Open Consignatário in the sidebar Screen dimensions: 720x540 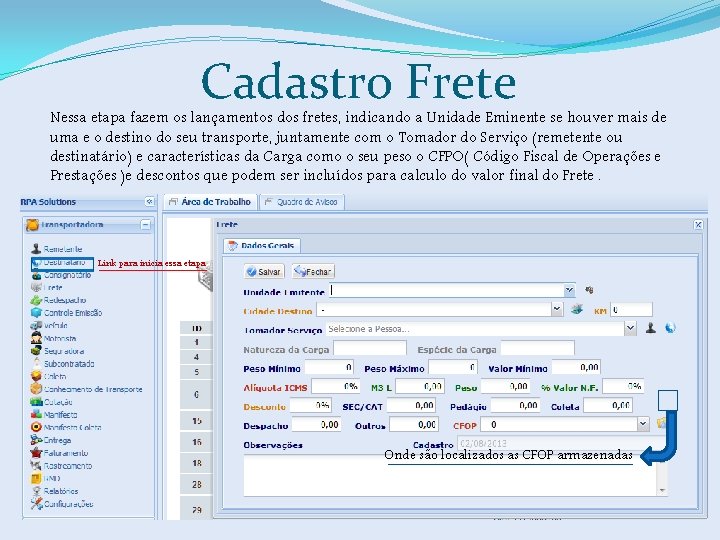click(x=62, y=275)
